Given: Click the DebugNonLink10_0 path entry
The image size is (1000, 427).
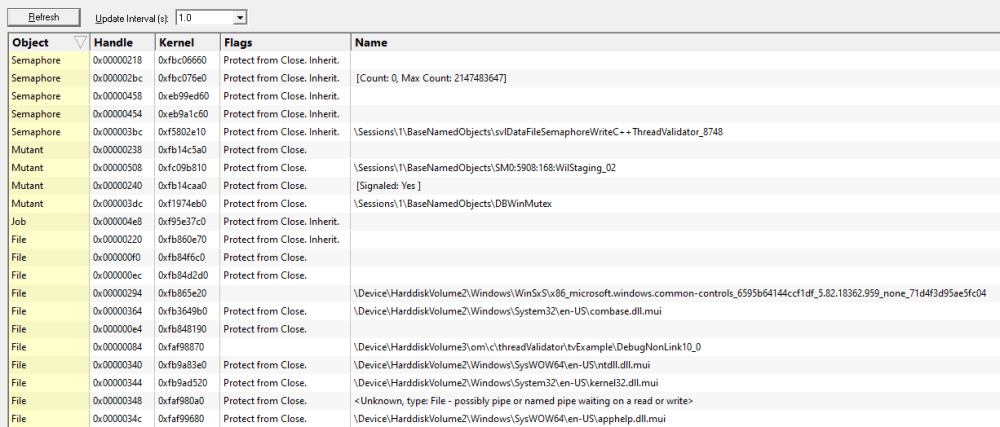Looking at the screenshot, I should tap(527, 347).
